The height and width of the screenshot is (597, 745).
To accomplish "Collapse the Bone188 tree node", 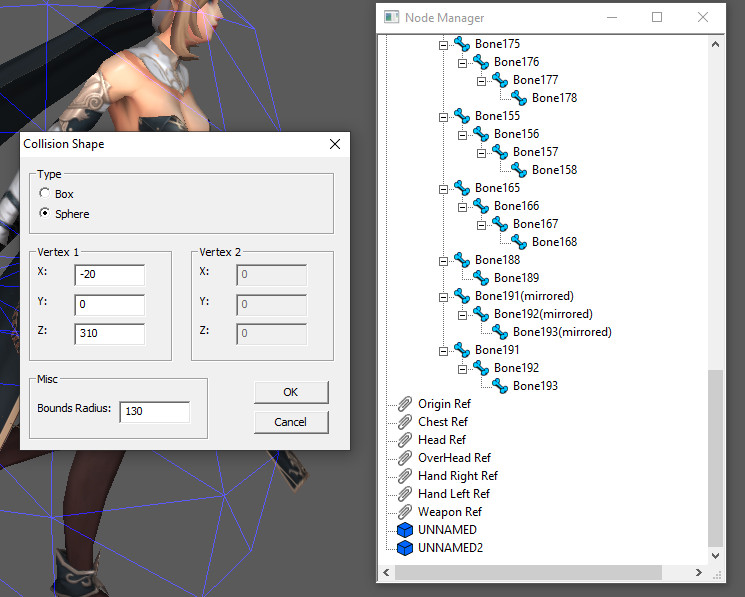I will (443, 261).
